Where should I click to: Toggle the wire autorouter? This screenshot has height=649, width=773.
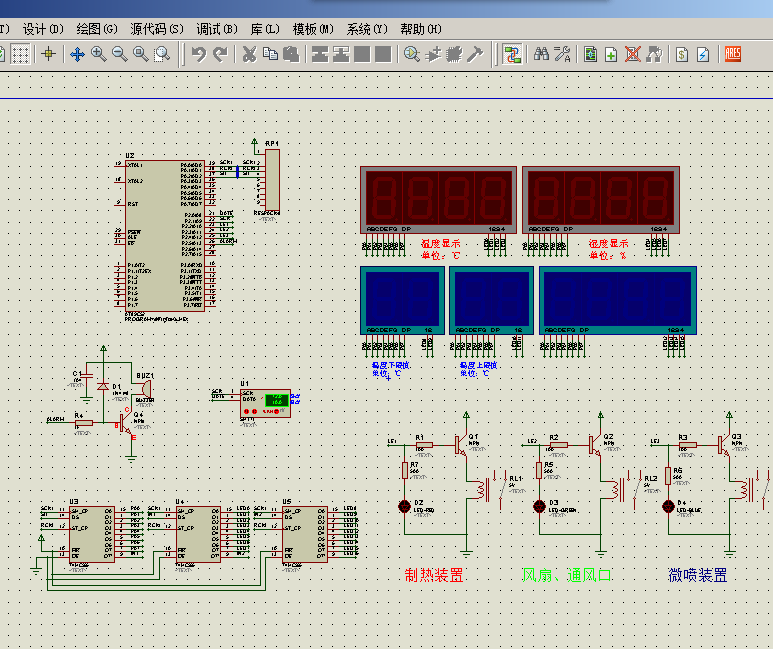click(513, 54)
